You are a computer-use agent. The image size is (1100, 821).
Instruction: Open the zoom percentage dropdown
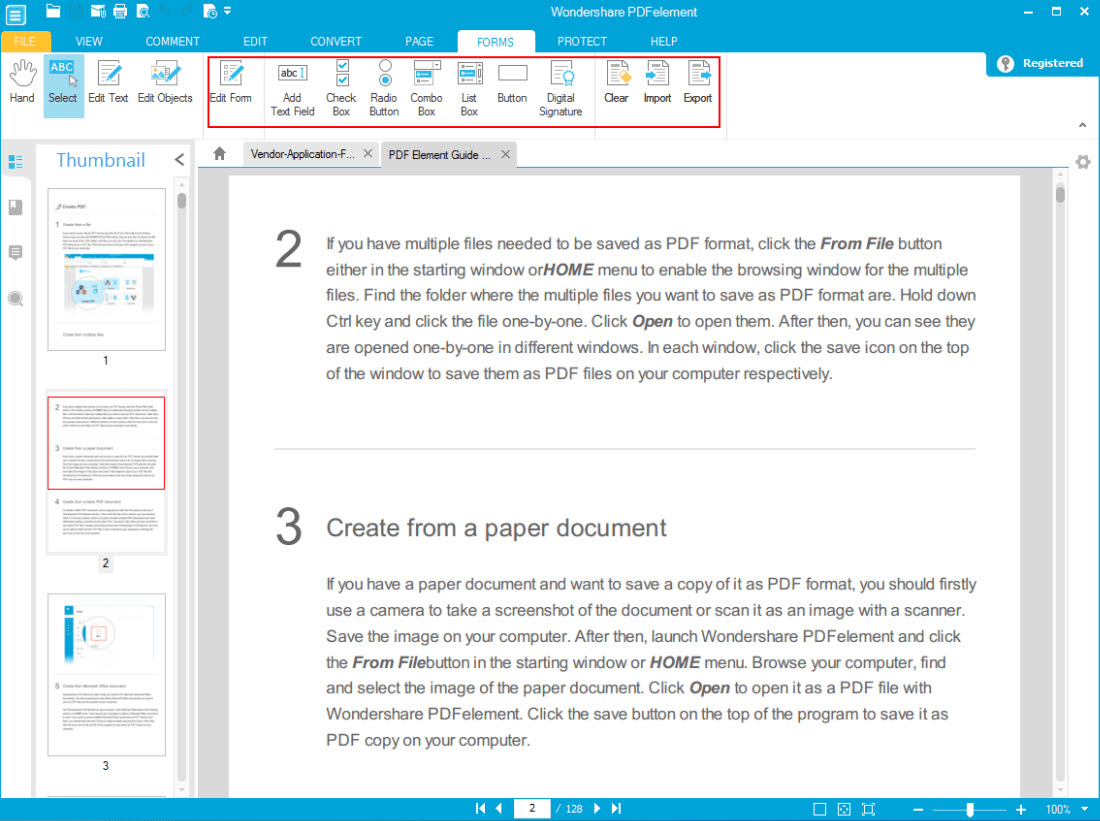1085,808
